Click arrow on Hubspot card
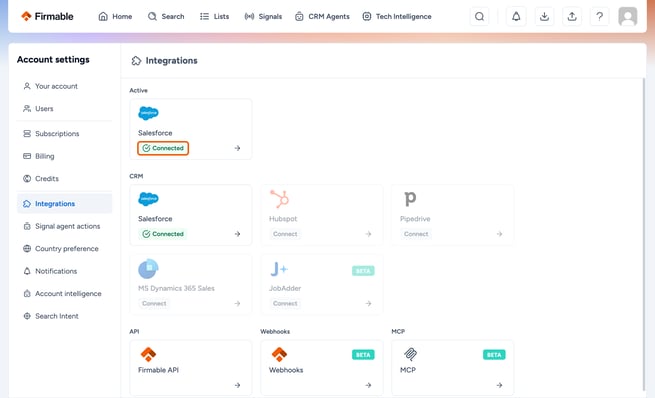 point(368,234)
